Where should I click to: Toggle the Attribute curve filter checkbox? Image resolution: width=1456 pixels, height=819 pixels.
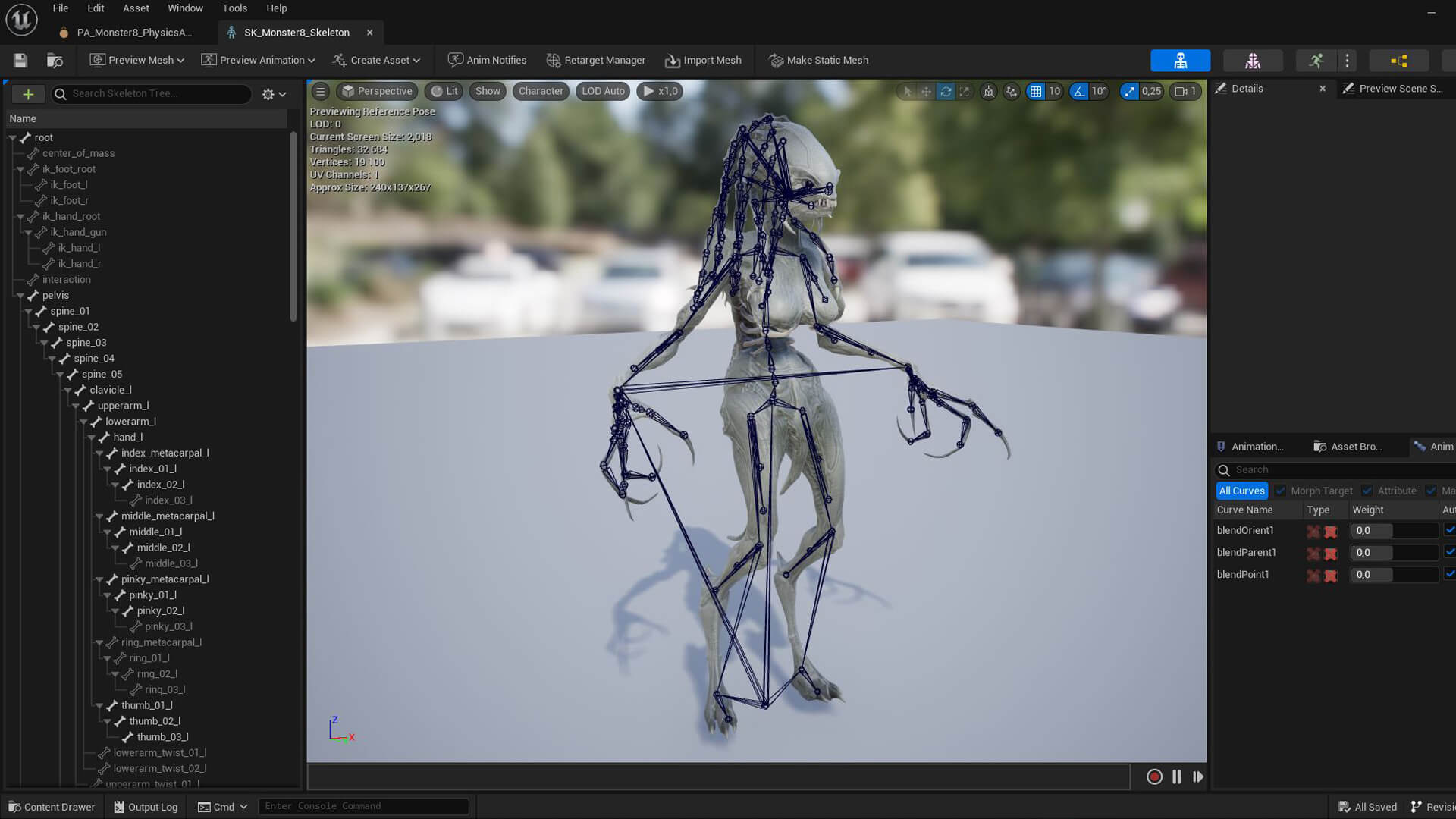(1367, 491)
